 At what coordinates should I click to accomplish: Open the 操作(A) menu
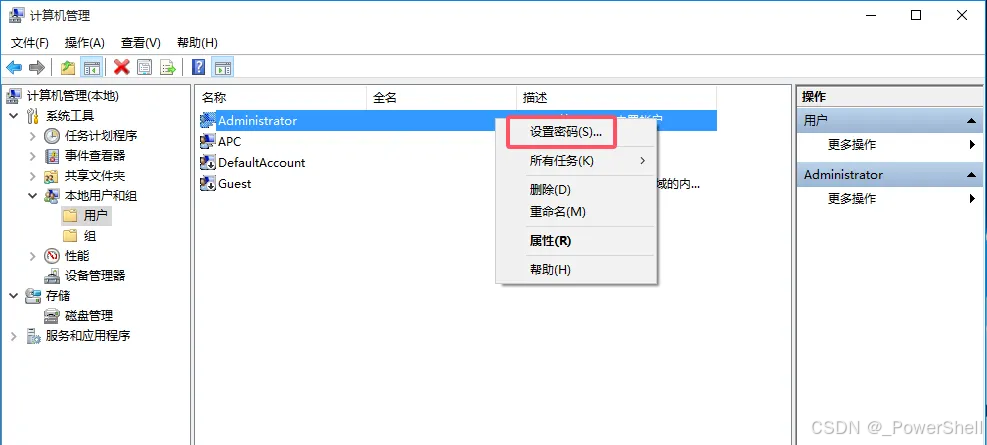[x=84, y=43]
